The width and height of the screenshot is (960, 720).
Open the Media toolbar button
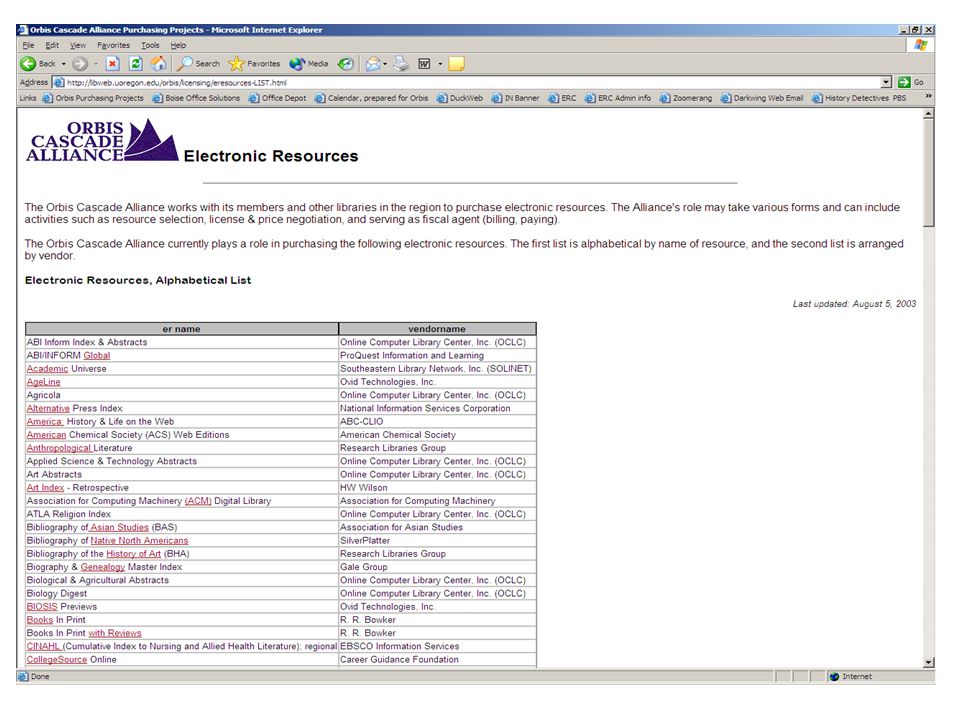point(309,64)
